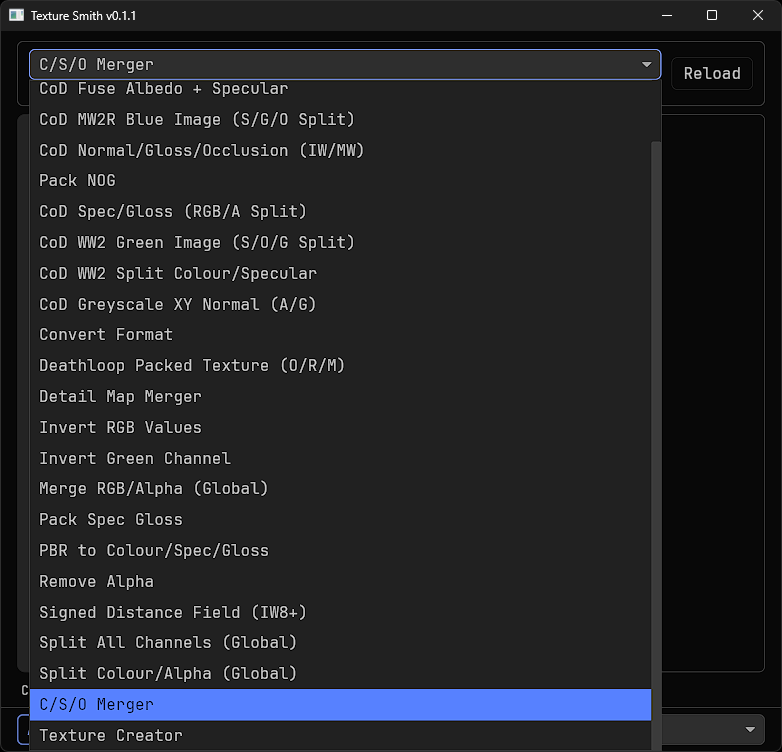Minimize the Texture Smith window
Viewport: 782px width, 752px height.
(x=667, y=15)
